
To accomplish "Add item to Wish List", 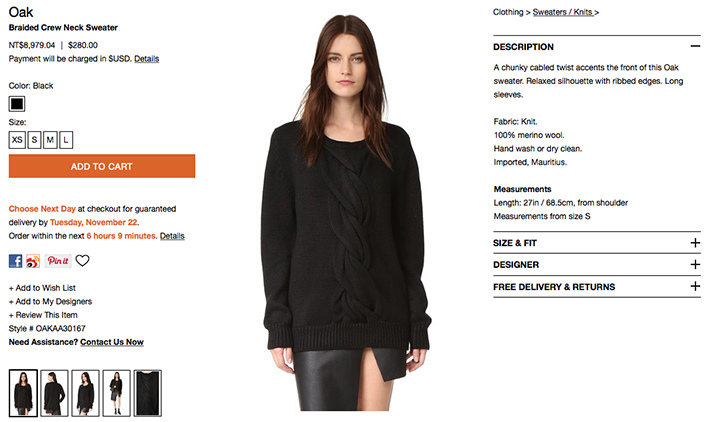I will (x=42, y=288).
